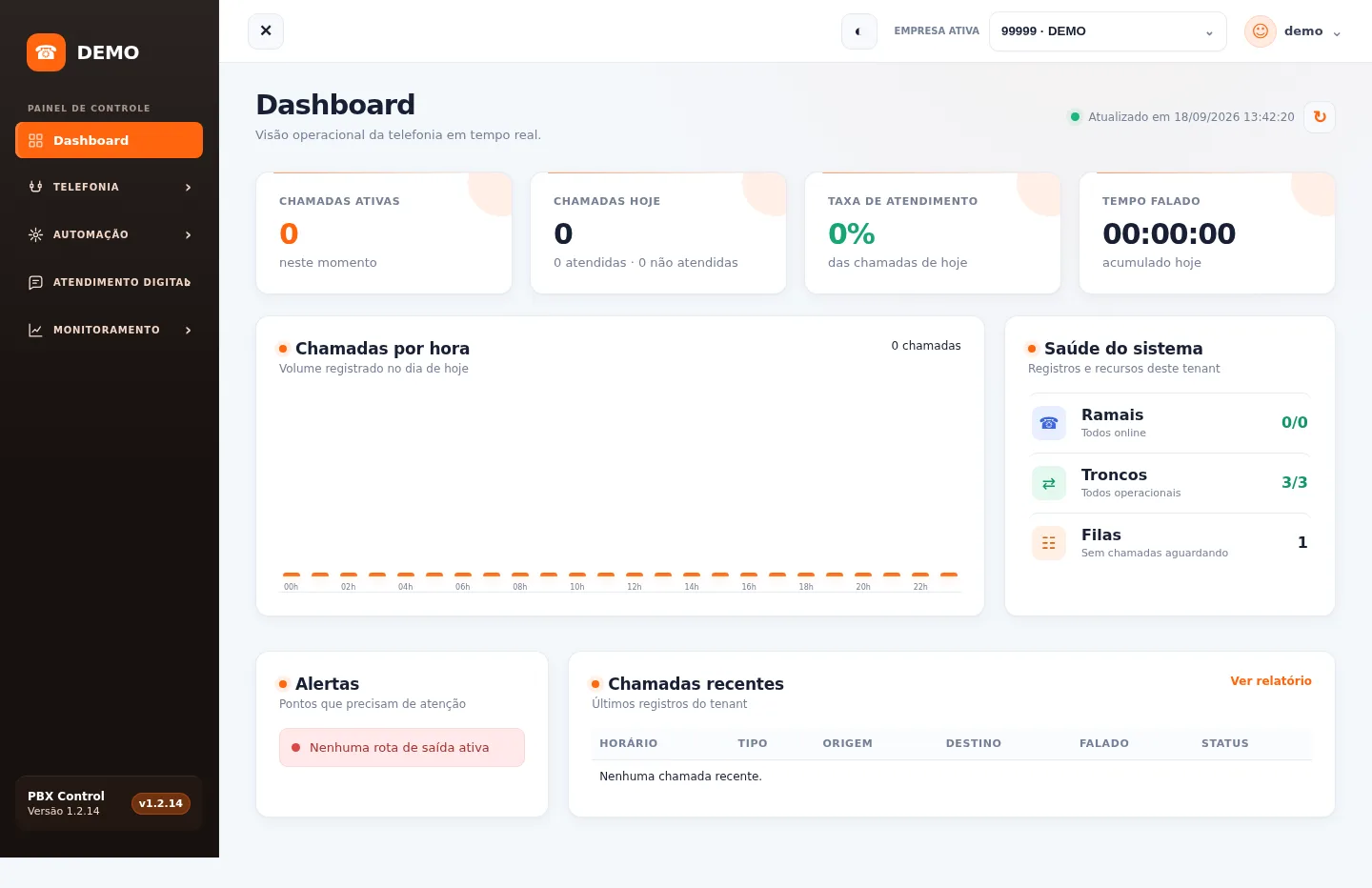Refresh the dashboard with the reload icon
1372x888 pixels.
pos(1320,116)
